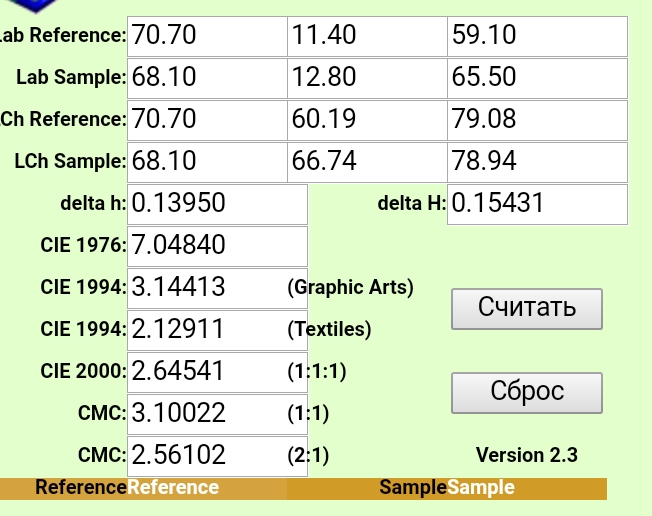Select the LCh Reference hue field showing 79.08

click(x=537, y=120)
